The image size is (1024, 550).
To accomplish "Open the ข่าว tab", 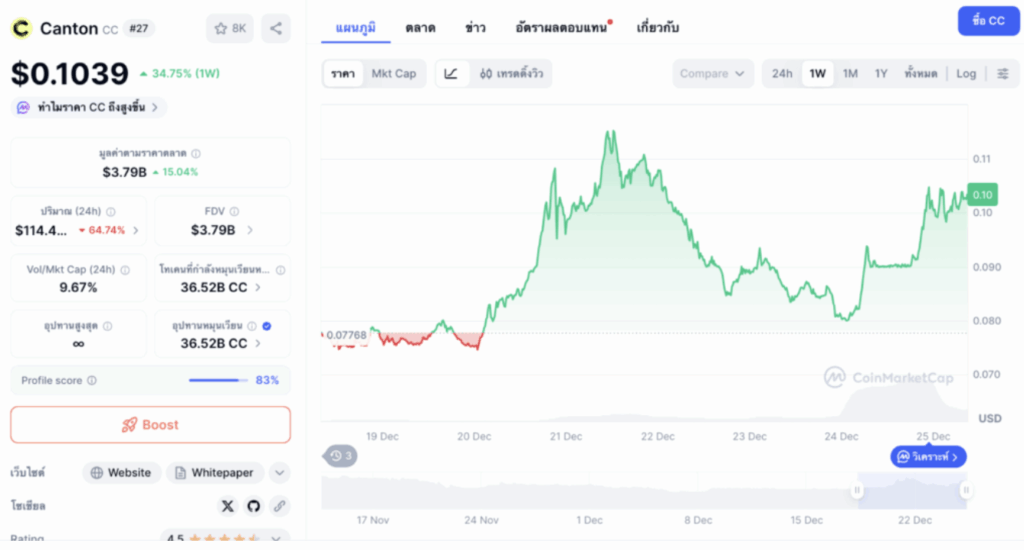I will pyautogui.click(x=475, y=27).
